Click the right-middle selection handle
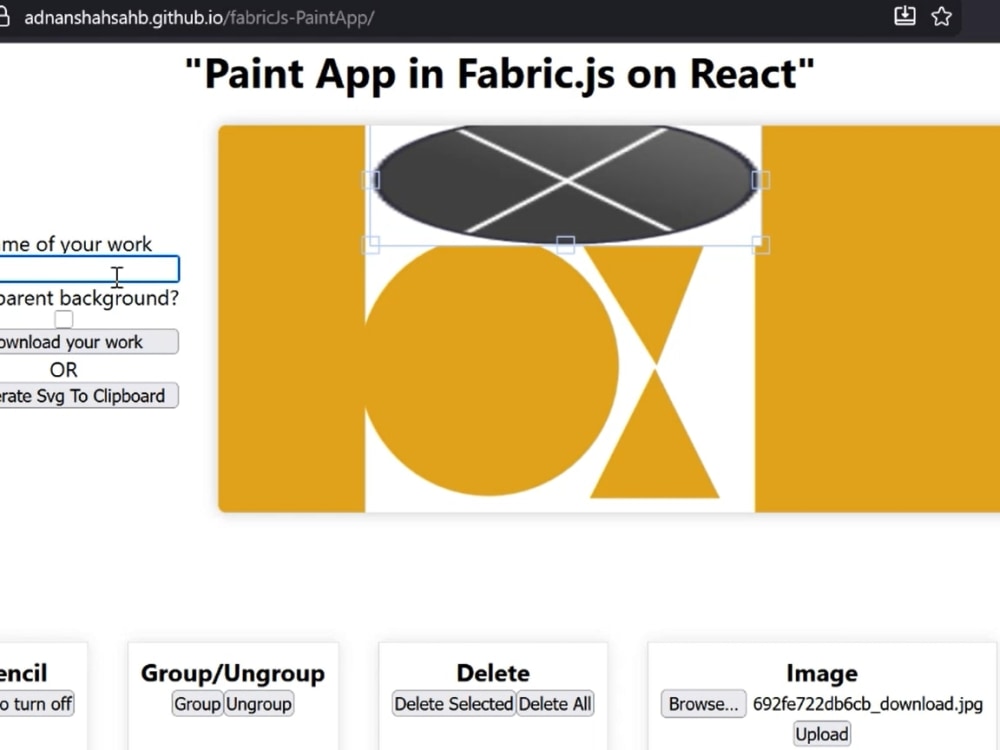Screen dimensions: 1000x750 [760, 180]
